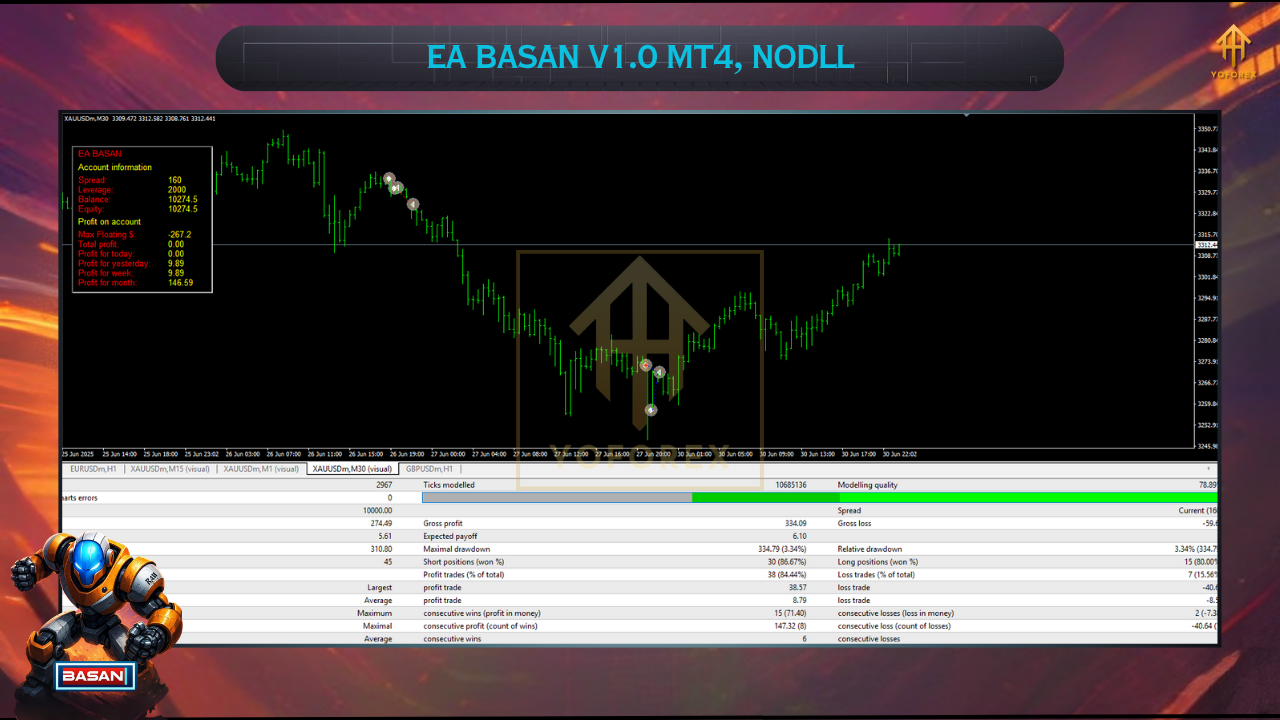Image resolution: width=1280 pixels, height=720 pixels.
Task: Click the modelling quality progress bar
Action: click(819, 497)
